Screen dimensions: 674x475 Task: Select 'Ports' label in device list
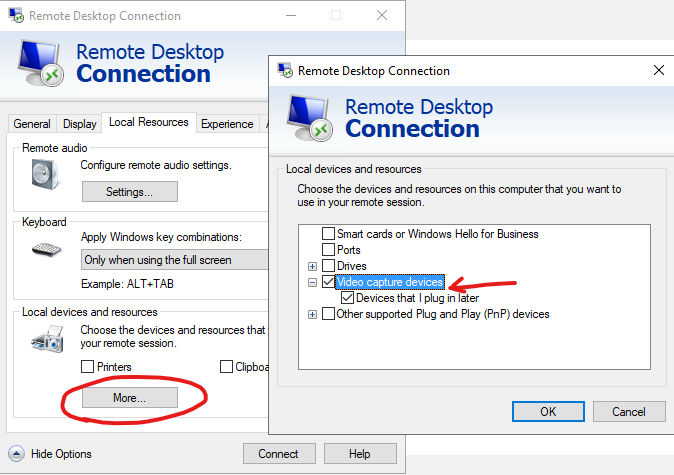click(x=349, y=250)
